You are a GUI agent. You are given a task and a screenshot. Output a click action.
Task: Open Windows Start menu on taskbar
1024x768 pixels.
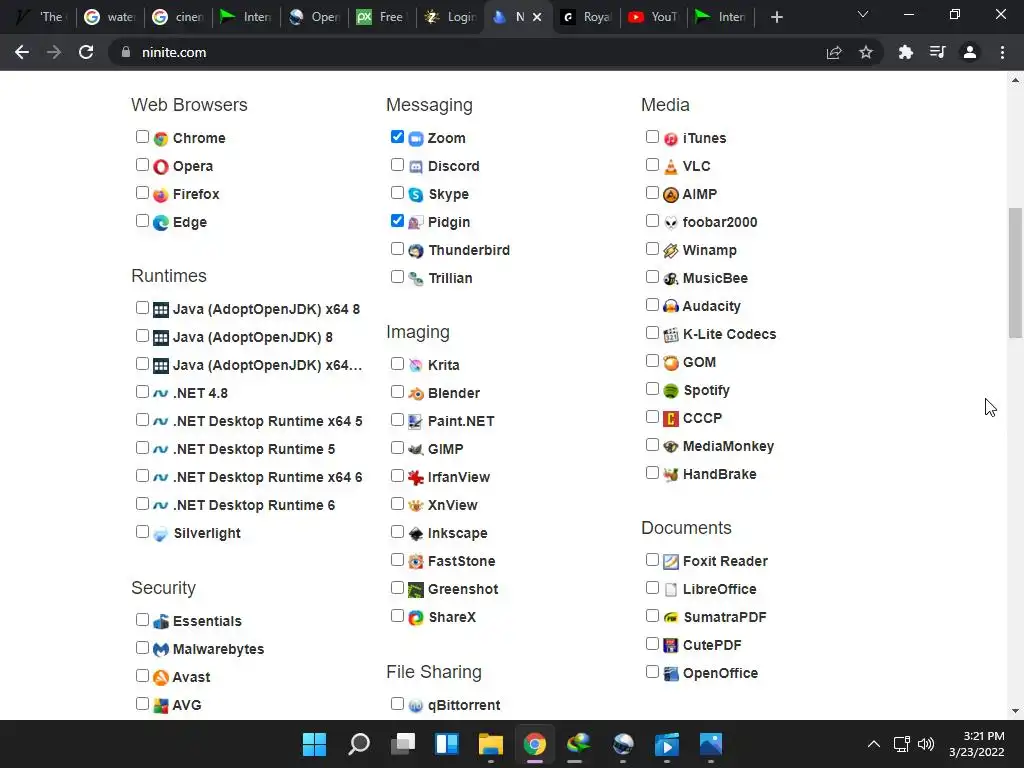[314, 744]
